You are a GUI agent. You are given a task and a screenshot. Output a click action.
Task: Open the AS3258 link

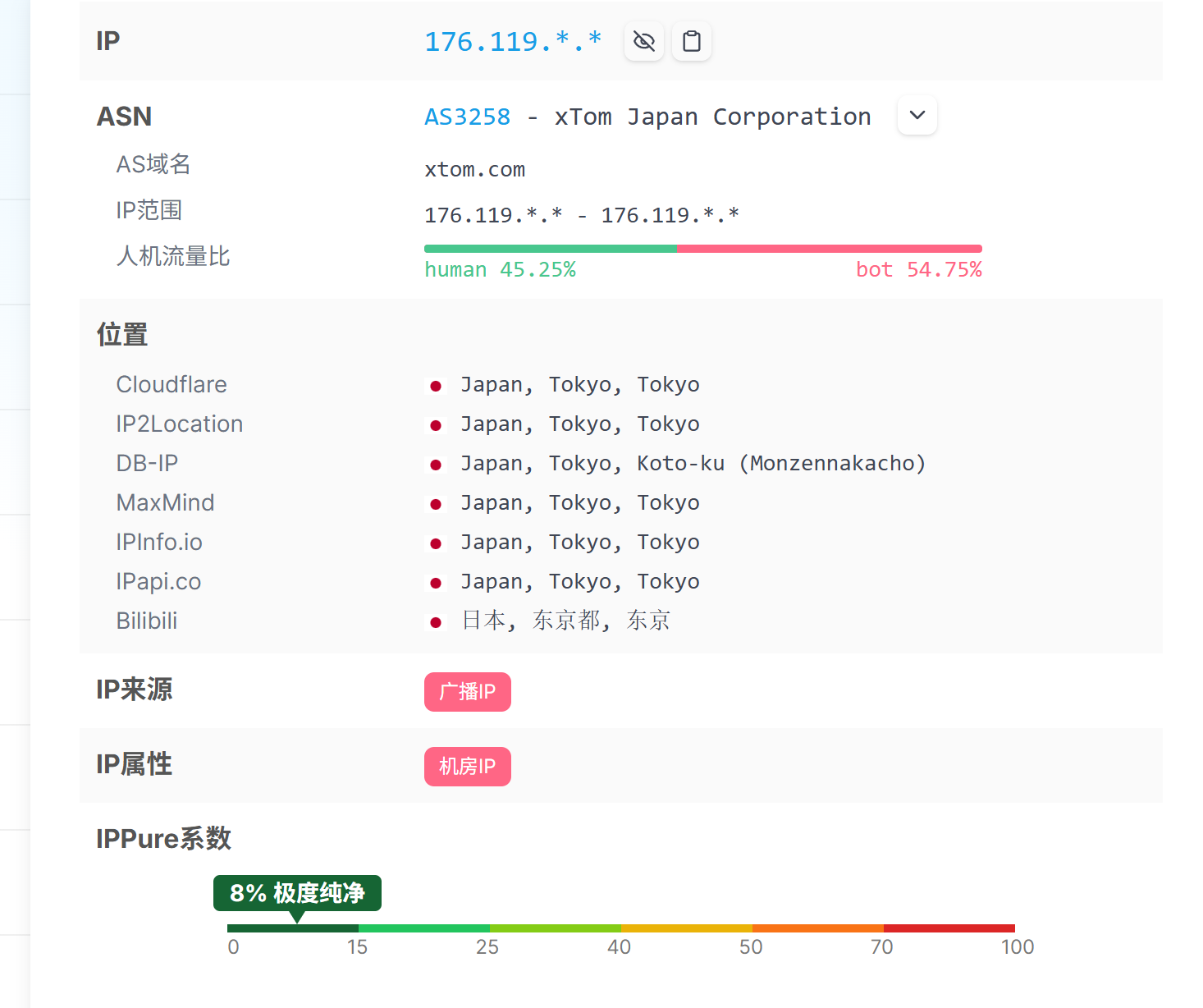[467, 117]
